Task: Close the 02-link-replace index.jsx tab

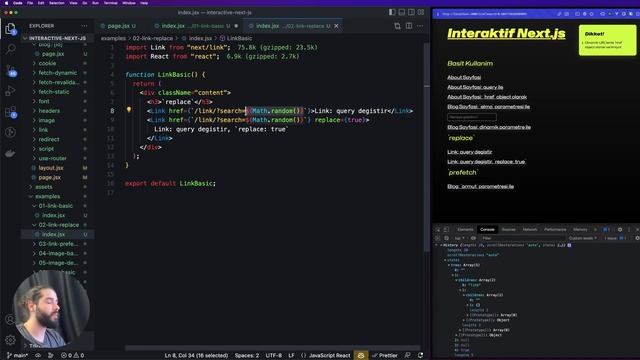Action: coord(336,26)
